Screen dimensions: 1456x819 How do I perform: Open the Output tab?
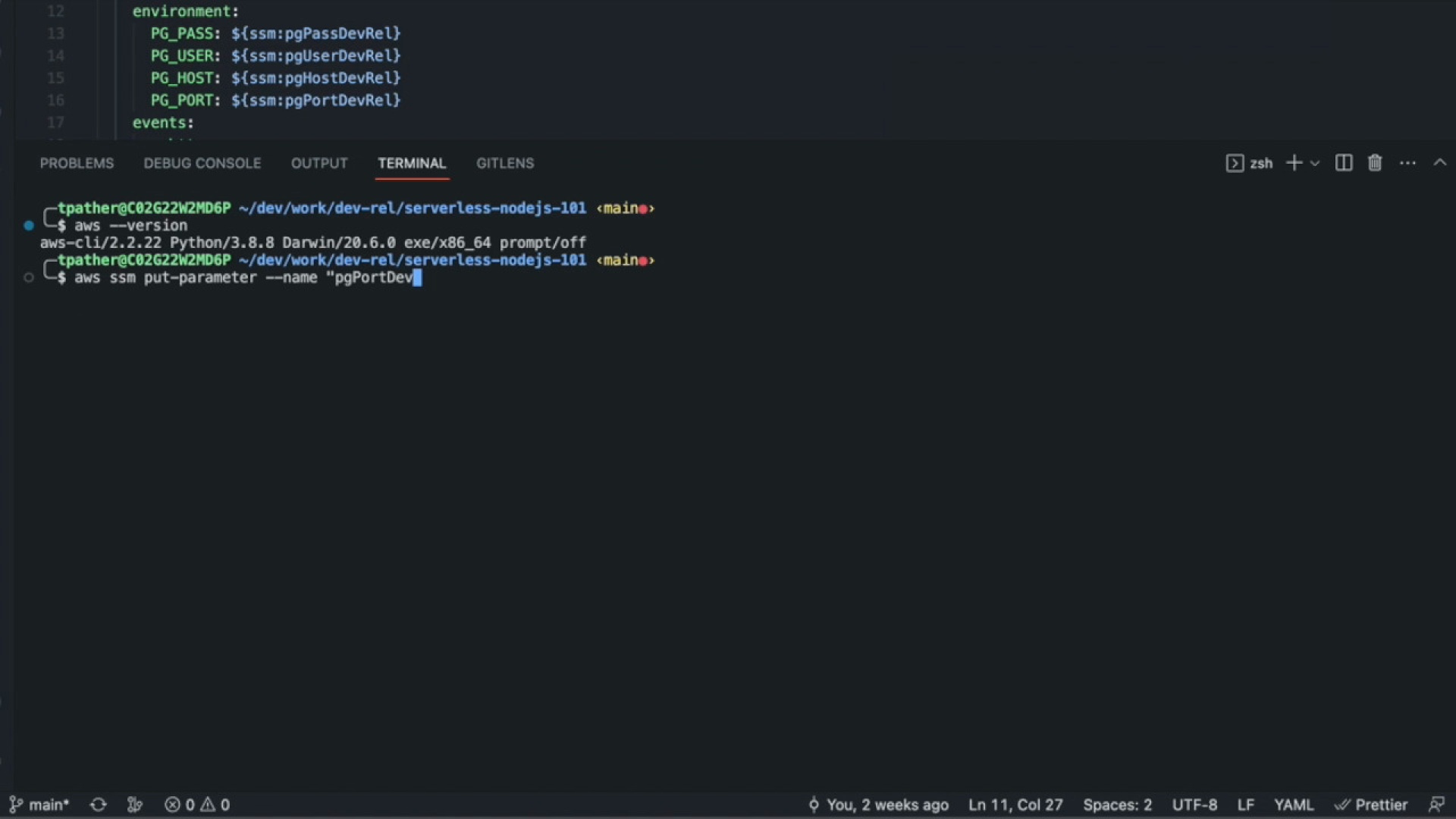point(319,163)
